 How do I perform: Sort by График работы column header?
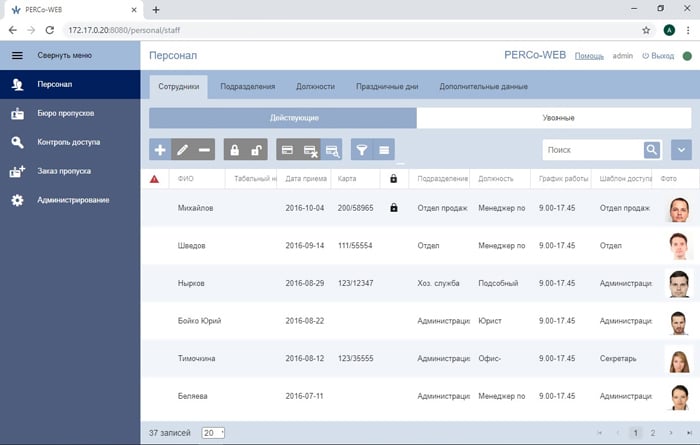click(563, 179)
